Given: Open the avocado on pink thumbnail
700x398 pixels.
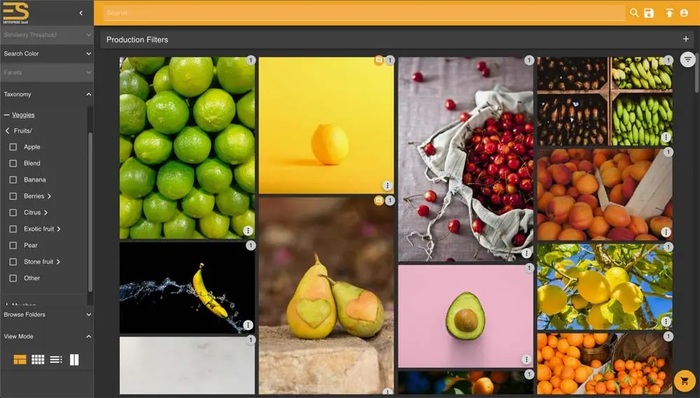Looking at the screenshot, I should pyautogui.click(x=466, y=316).
